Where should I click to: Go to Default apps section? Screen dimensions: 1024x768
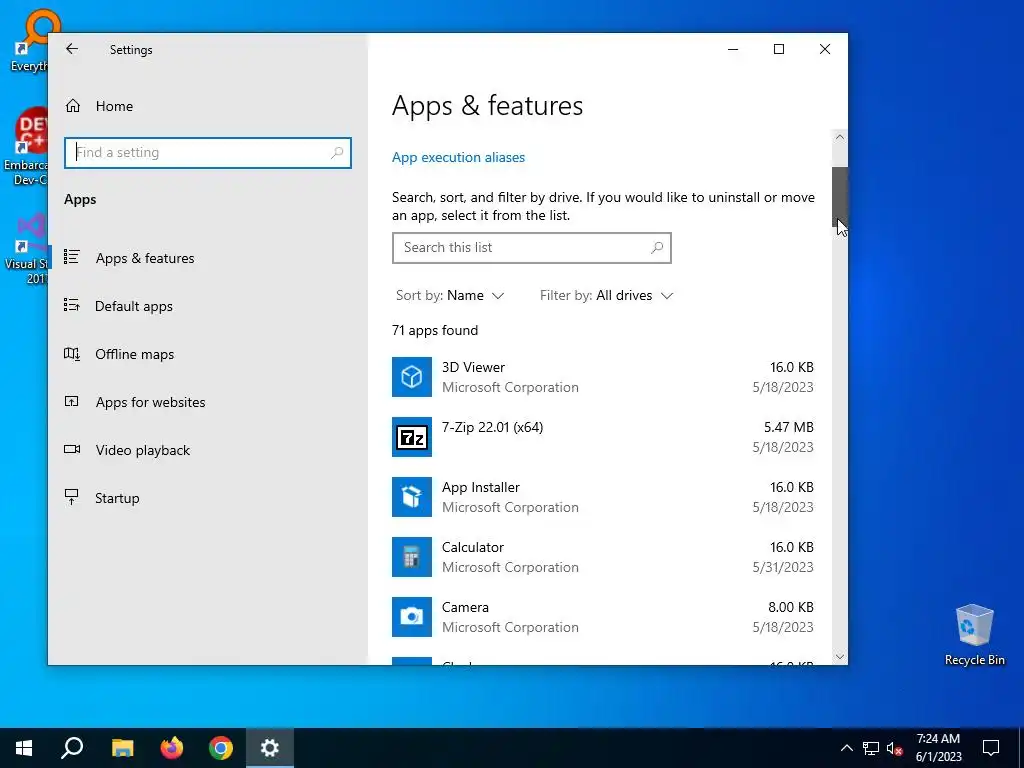[x=134, y=306]
